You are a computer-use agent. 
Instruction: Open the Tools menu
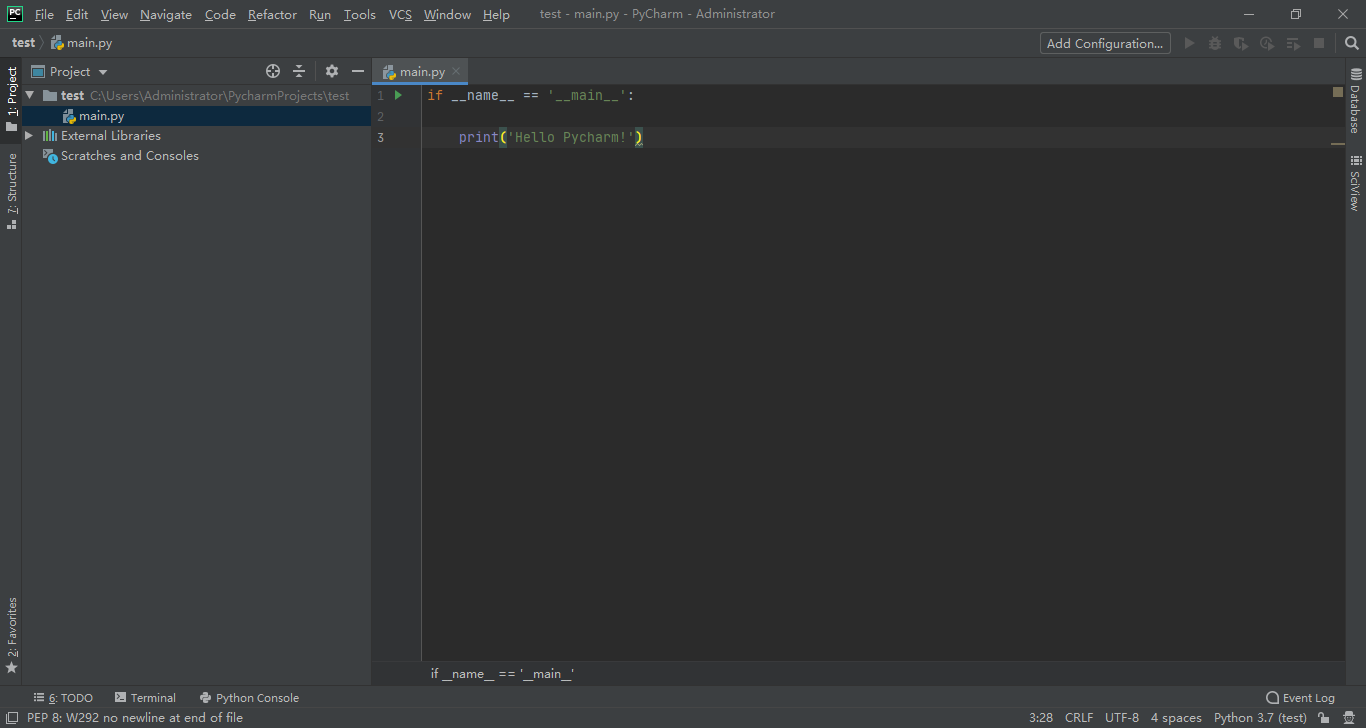pyautogui.click(x=359, y=14)
